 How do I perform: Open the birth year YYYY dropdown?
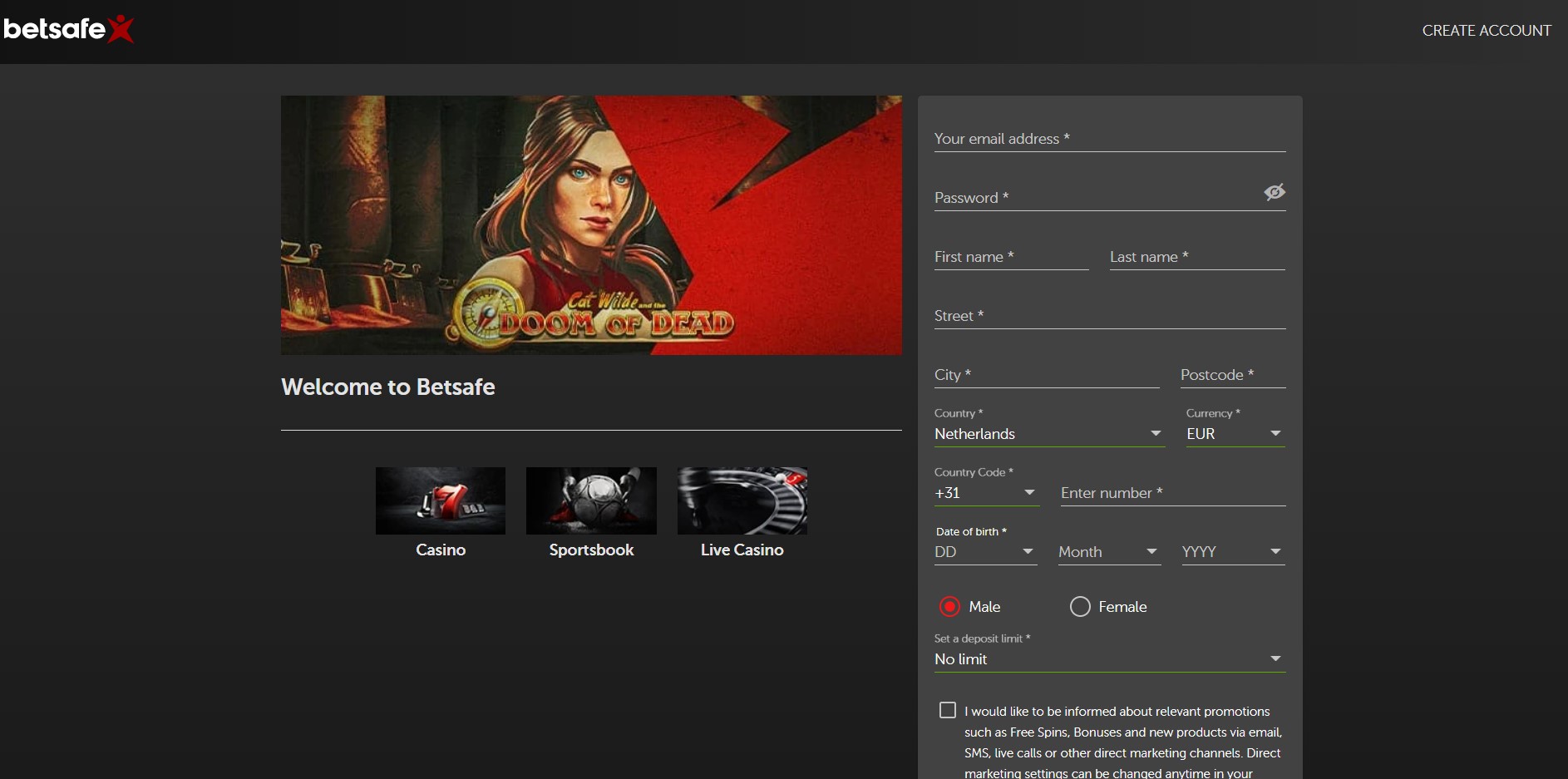tap(1232, 552)
